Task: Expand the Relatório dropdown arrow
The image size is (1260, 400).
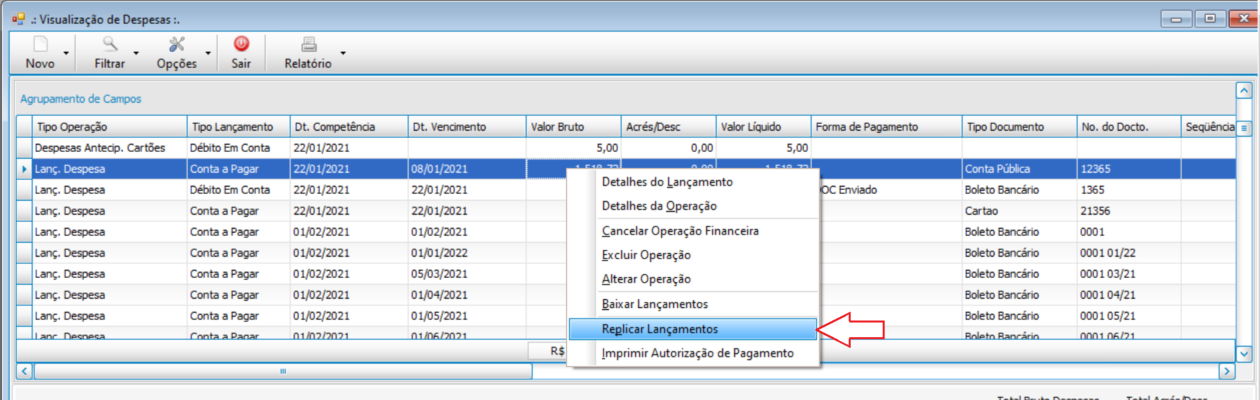Action: click(343, 52)
